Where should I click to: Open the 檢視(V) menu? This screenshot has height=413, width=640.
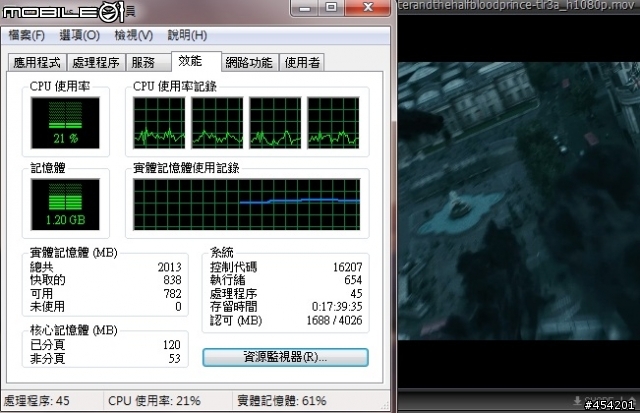(133, 36)
